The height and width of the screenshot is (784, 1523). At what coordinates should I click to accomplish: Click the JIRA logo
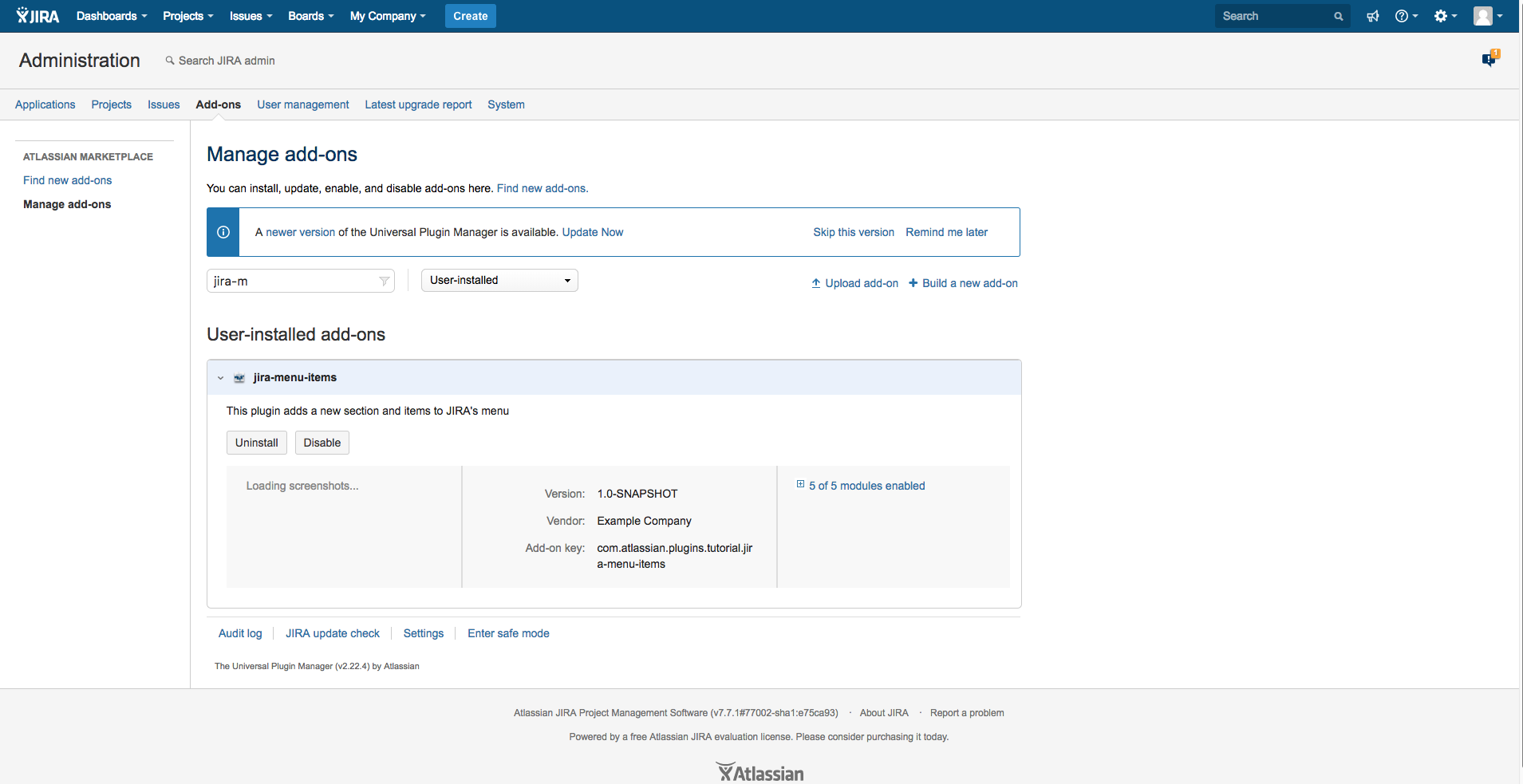[37, 16]
